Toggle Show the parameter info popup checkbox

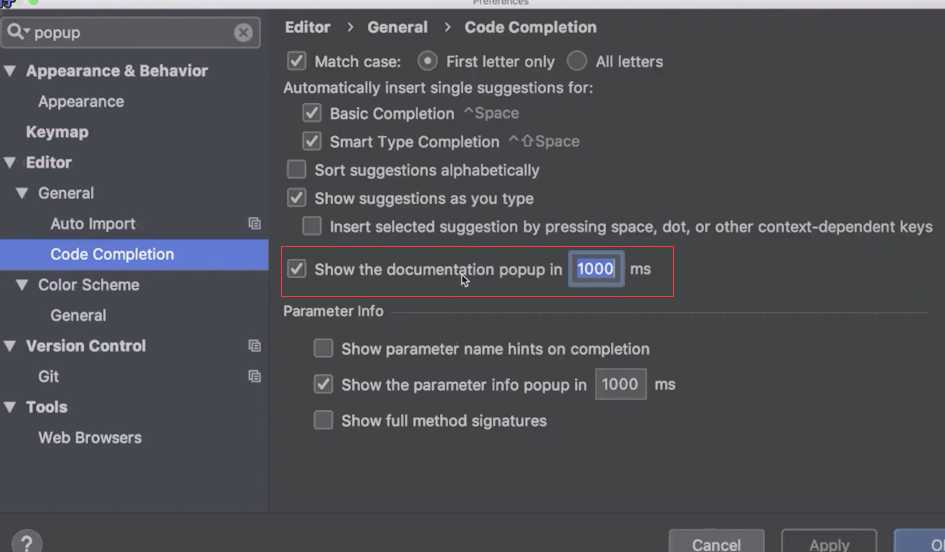coord(323,384)
